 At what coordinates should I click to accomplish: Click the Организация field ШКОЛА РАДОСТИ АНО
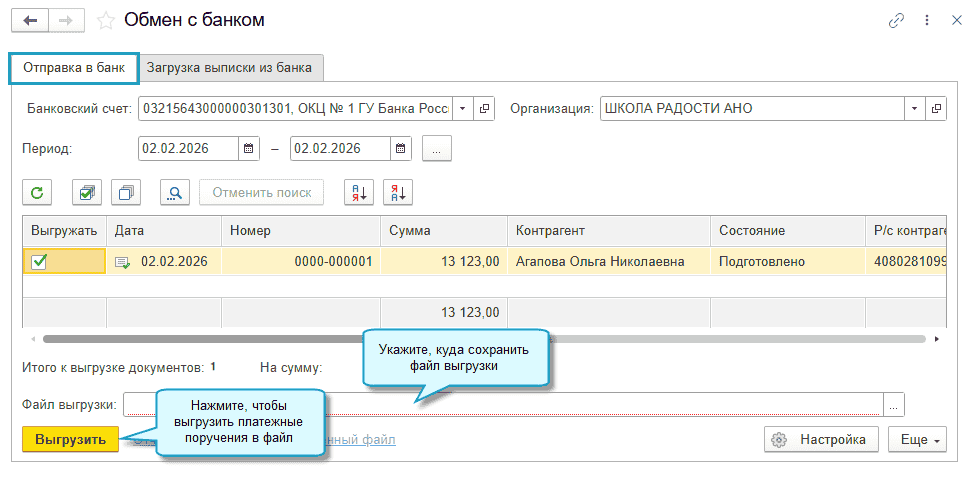752,108
